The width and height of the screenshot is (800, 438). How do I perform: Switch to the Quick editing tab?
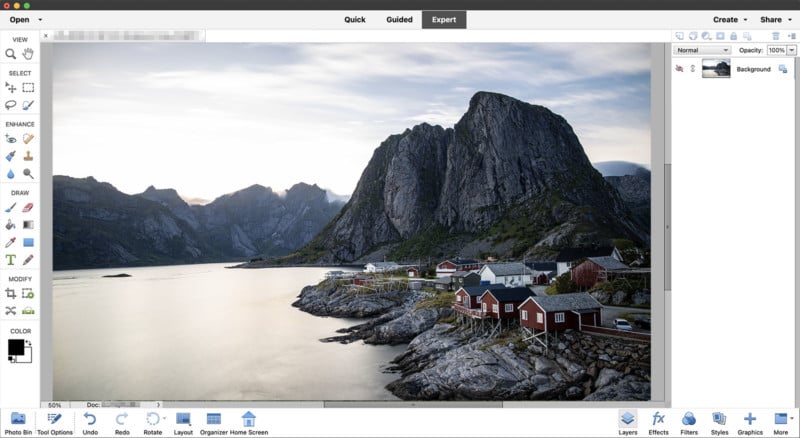pos(355,19)
